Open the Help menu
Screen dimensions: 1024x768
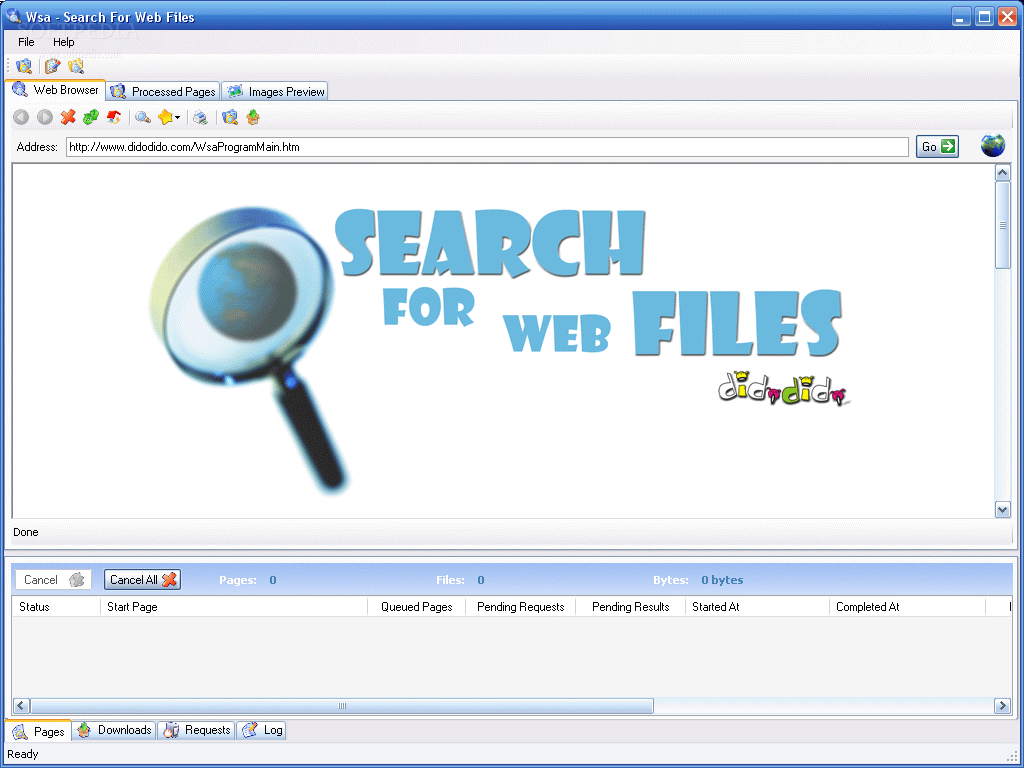(x=63, y=42)
